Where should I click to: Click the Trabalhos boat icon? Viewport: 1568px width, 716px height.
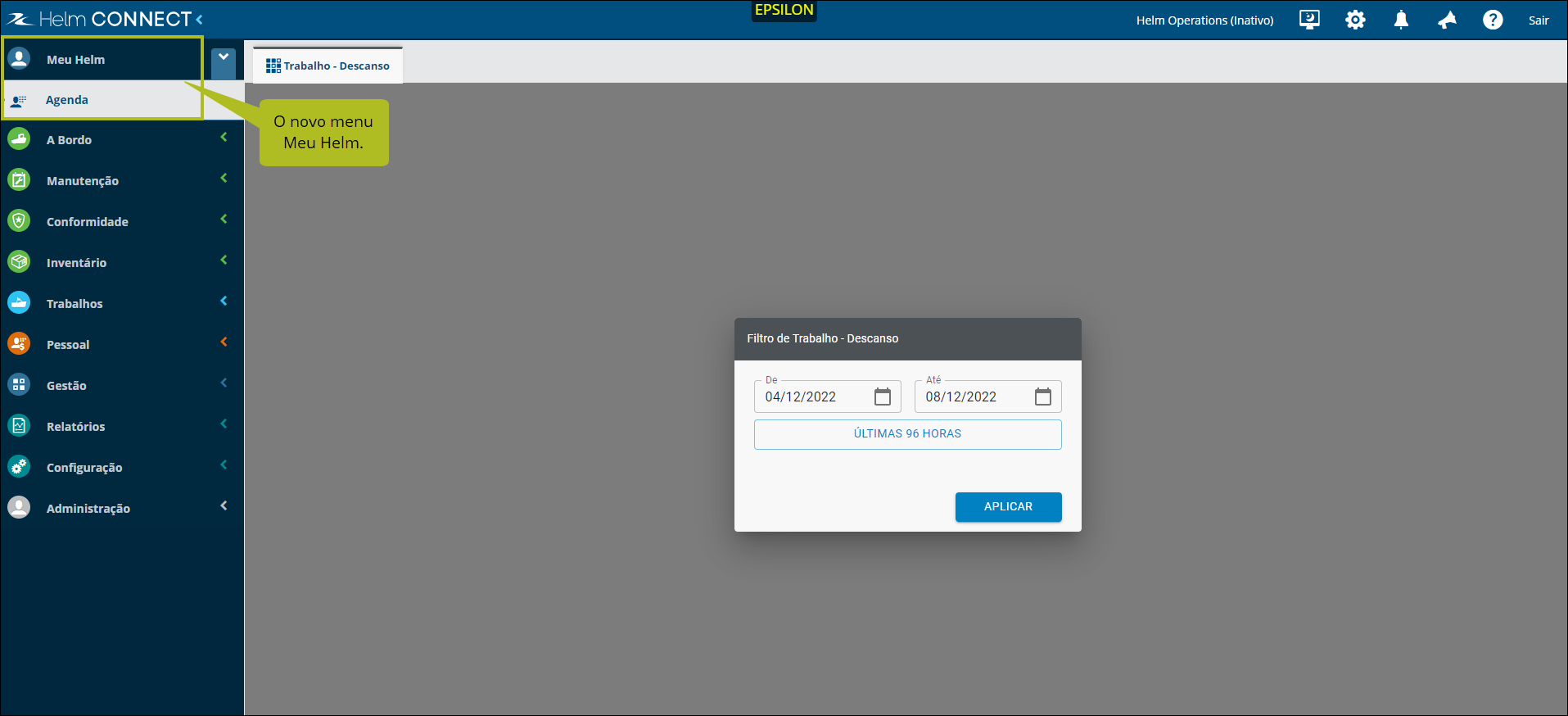[19, 303]
